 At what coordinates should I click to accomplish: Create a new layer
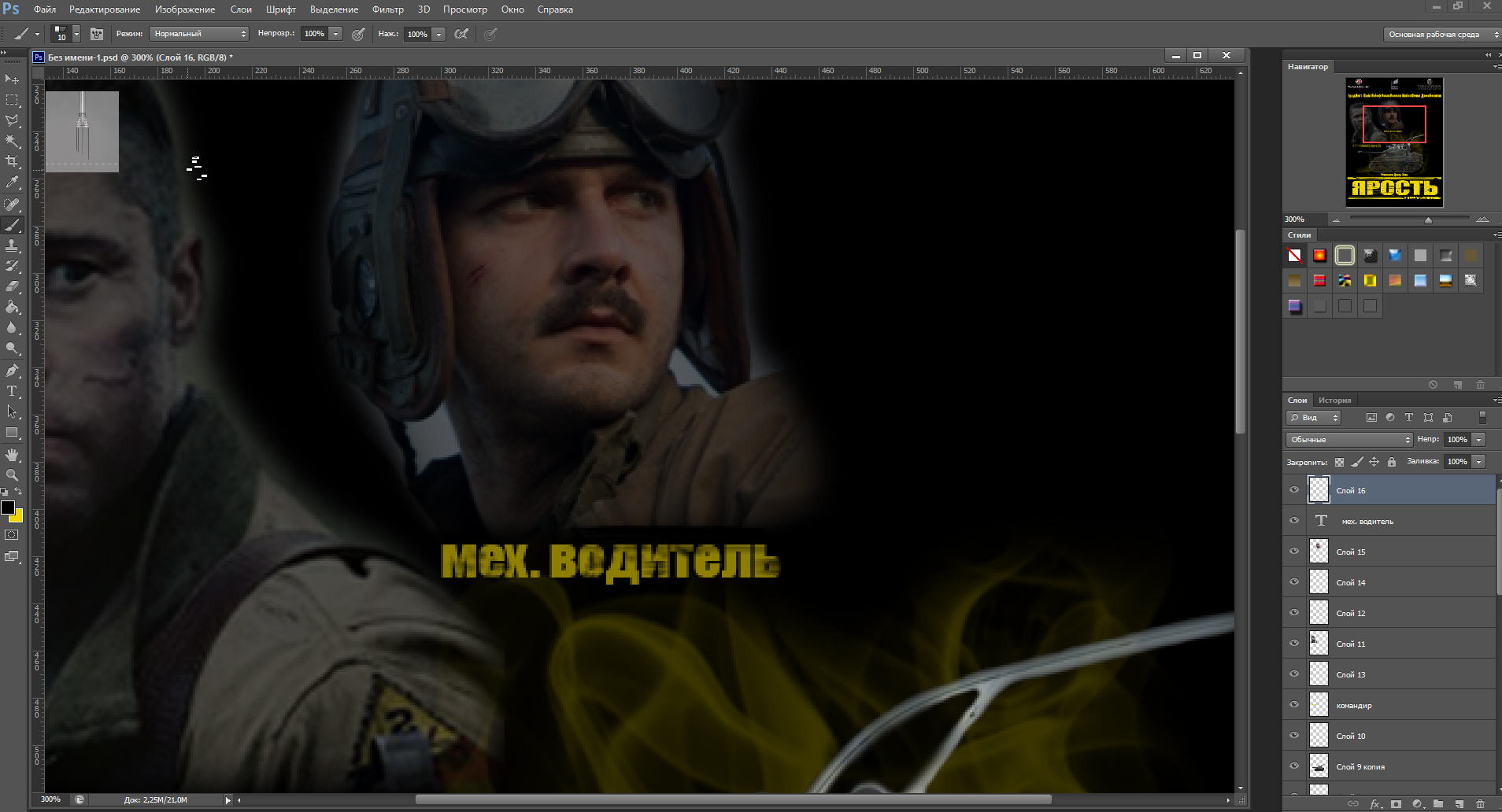(1459, 804)
